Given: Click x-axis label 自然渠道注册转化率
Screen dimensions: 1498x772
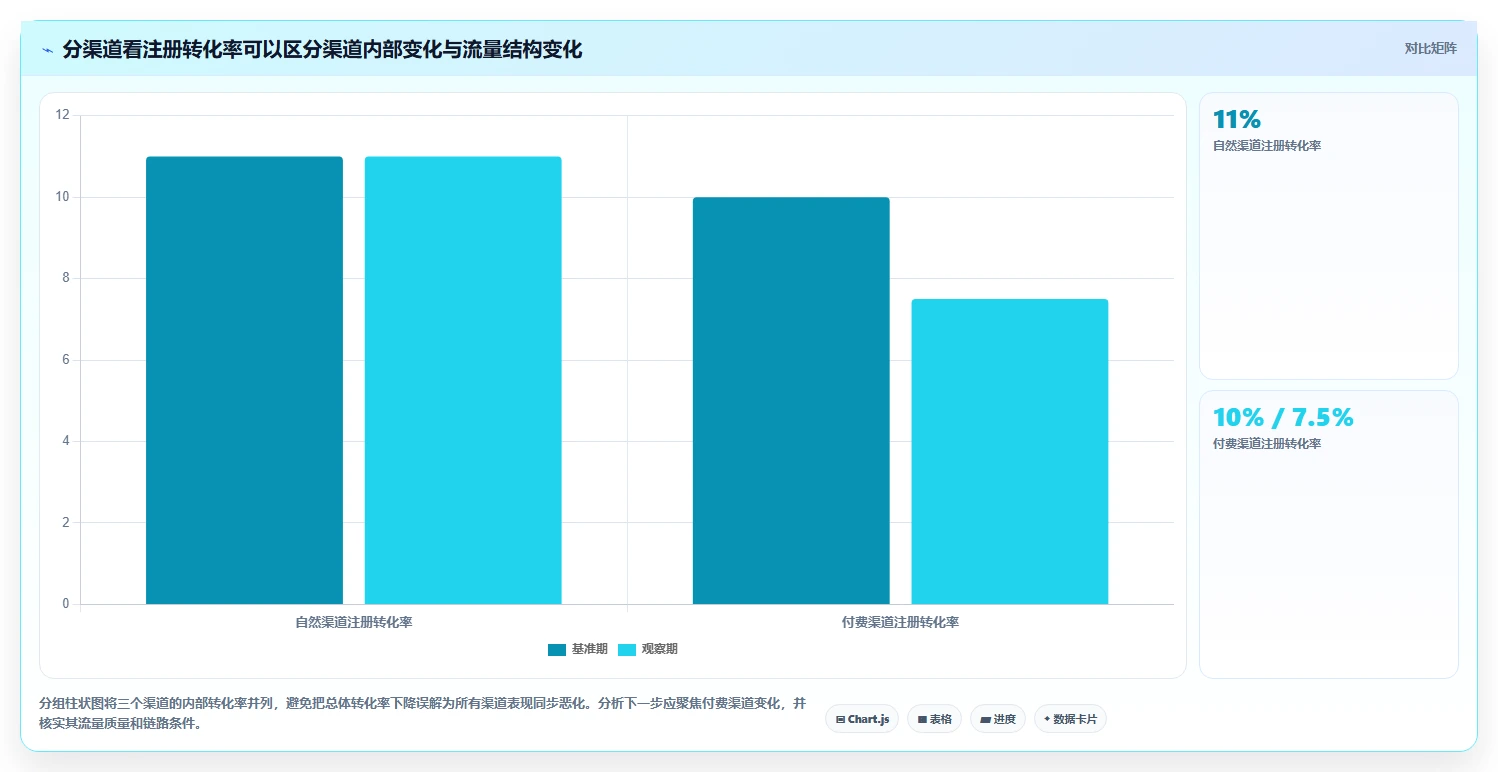Looking at the screenshot, I should click(354, 622).
